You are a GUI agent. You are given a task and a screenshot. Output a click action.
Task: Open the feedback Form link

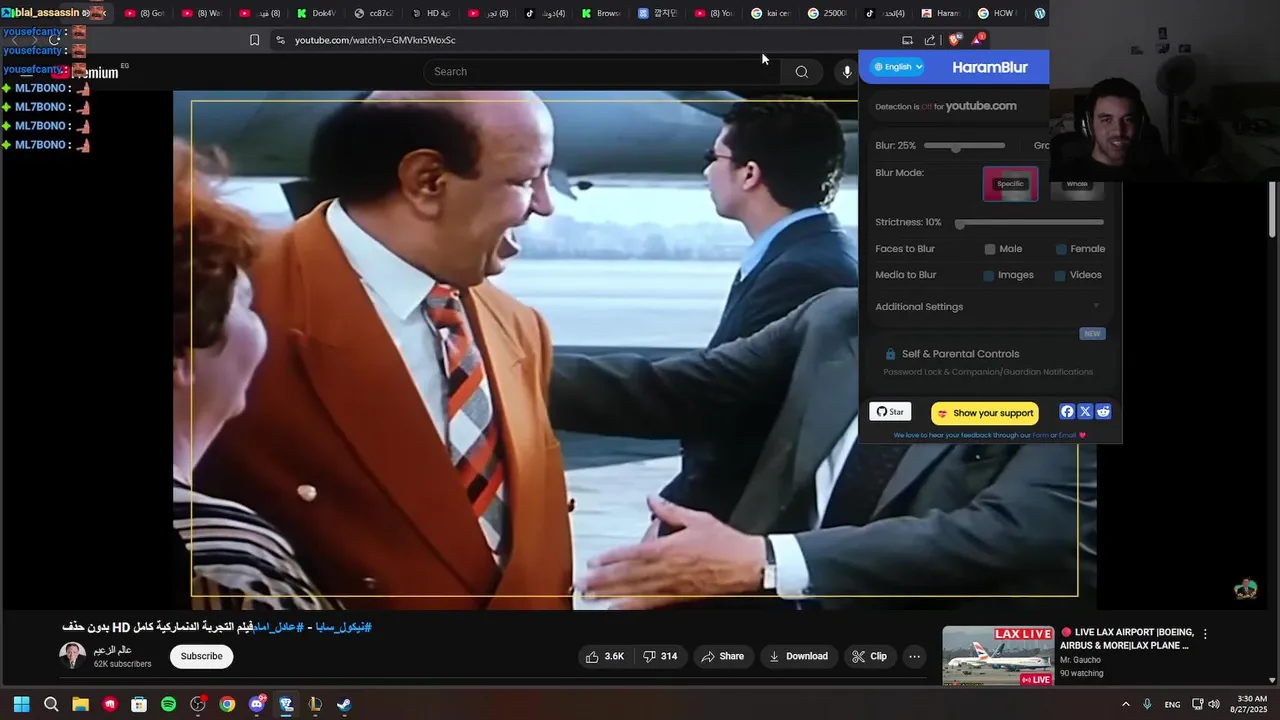1040,435
